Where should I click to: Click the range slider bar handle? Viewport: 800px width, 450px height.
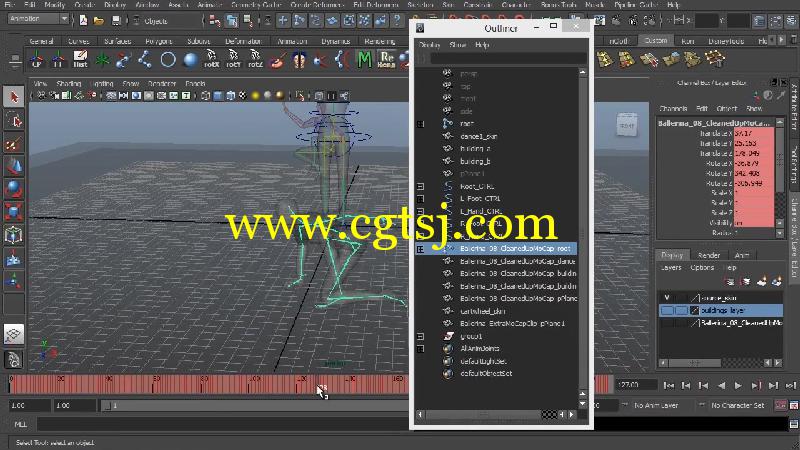tap(107, 406)
